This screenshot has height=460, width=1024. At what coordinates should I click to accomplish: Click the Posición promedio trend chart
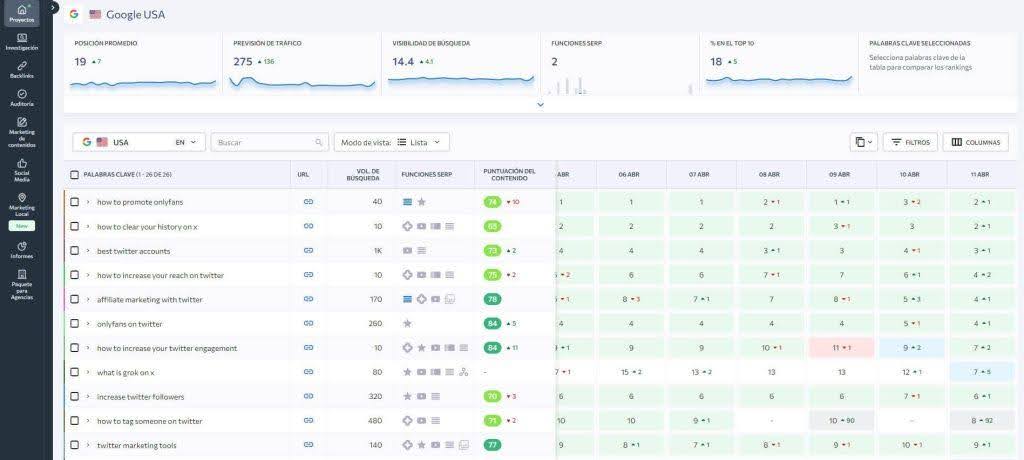pyautogui.click(x=142, y=84)
